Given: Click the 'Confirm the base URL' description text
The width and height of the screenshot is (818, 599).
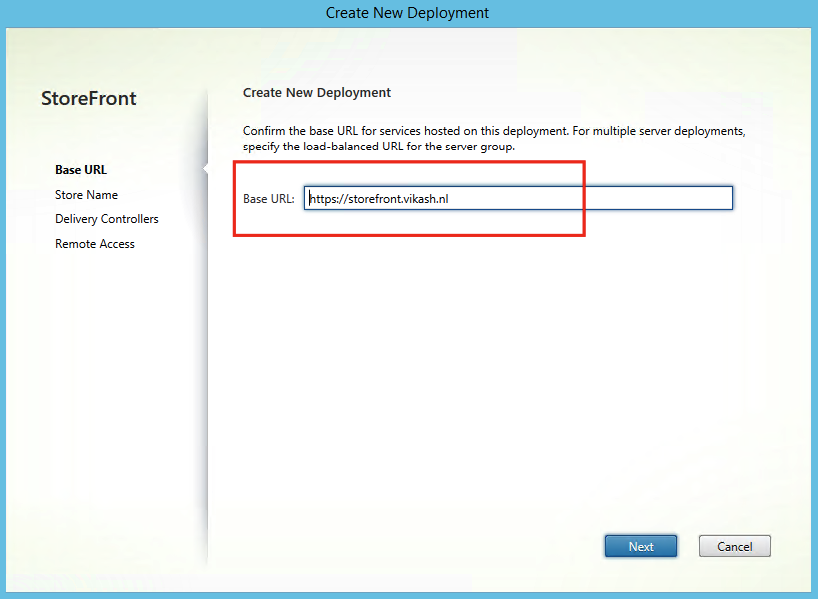Looking at the screenshot, I should click(494, 138).
